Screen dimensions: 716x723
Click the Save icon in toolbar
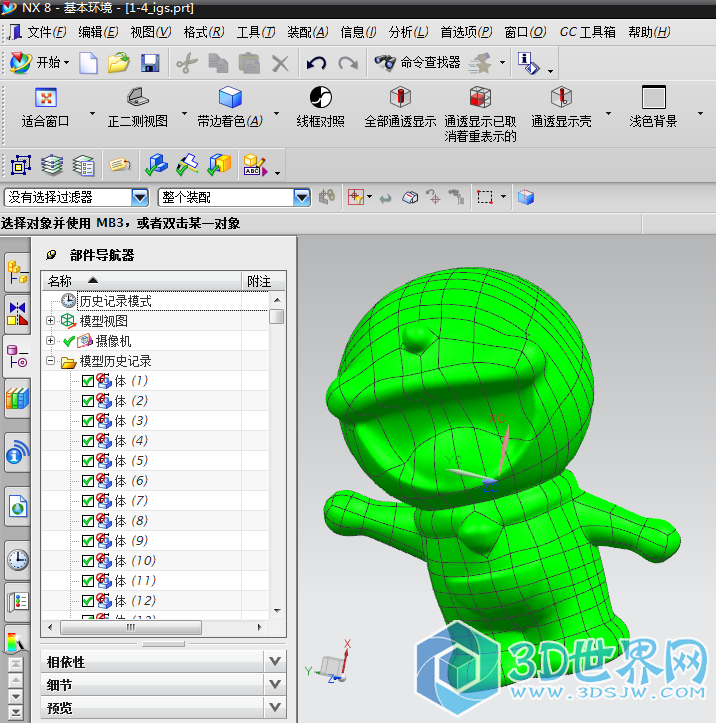150,63
